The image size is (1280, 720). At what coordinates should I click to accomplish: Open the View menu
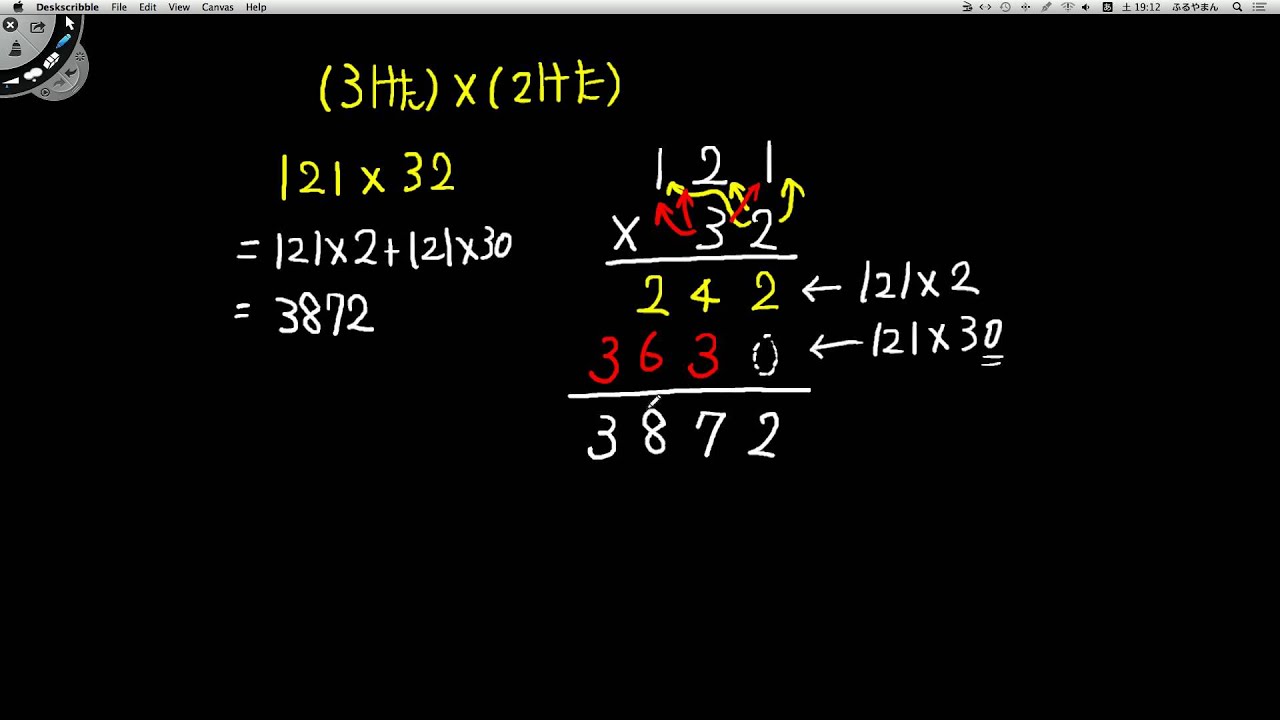coord(179,7)
